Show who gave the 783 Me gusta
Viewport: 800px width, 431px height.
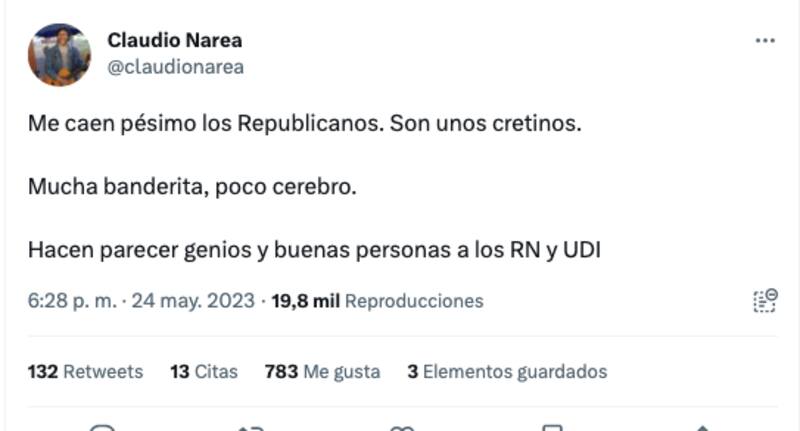[322, 372]
